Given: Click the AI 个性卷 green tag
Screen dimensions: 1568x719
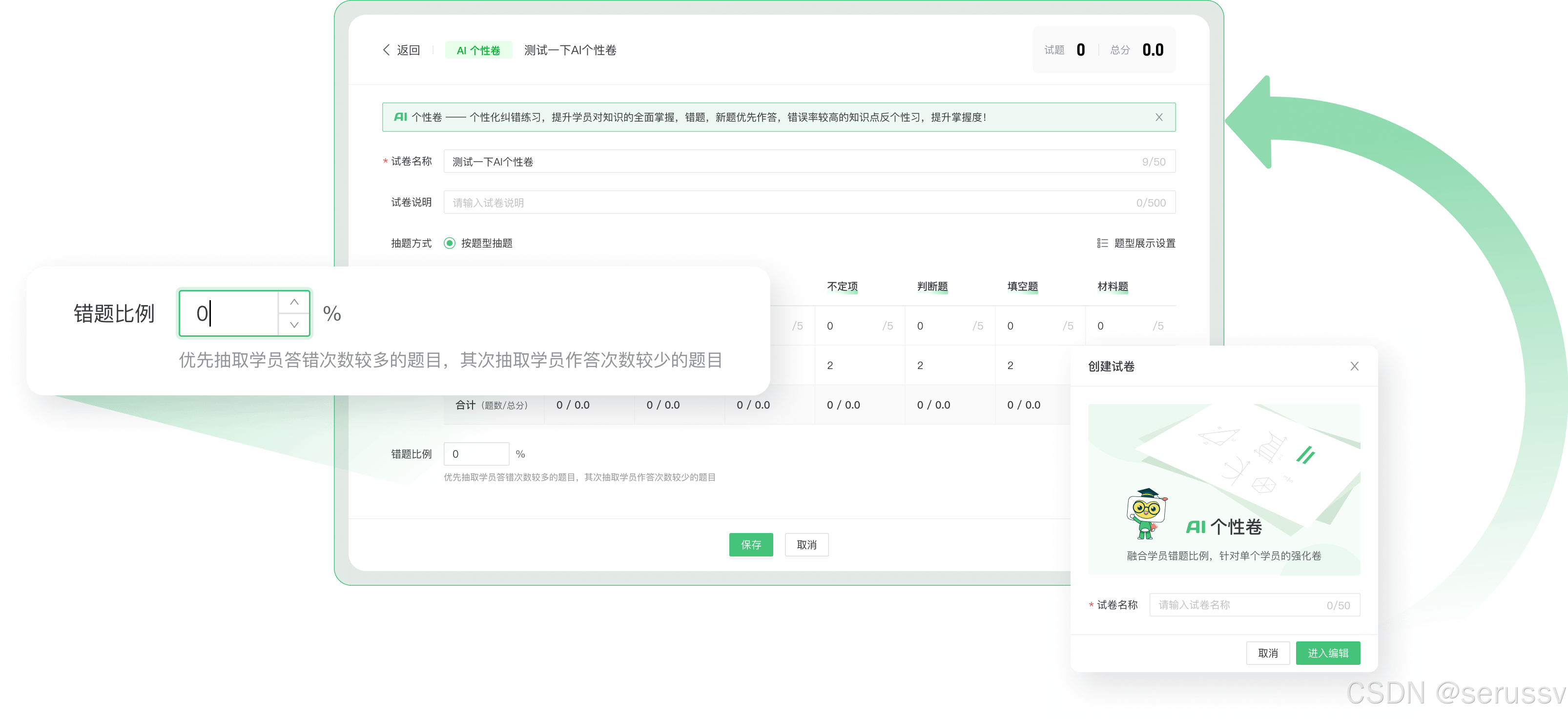Looking at the screenshot, I should pyautogui.click(x=478, y=51).
